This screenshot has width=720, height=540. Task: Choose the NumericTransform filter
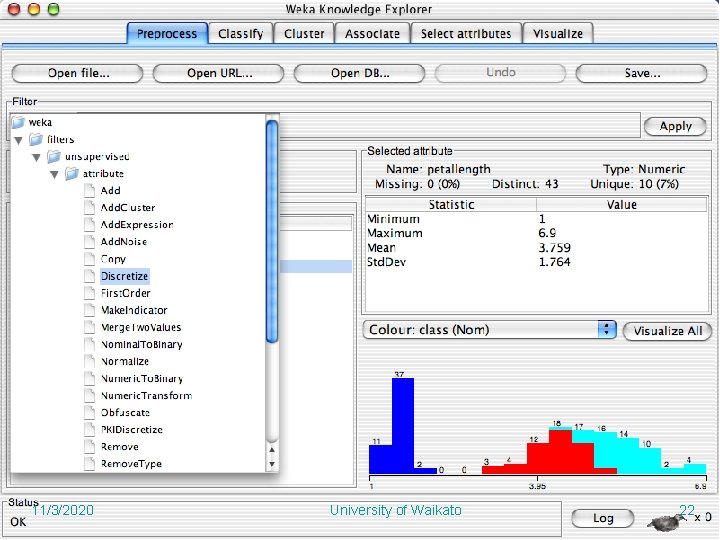tap(146, 395)
